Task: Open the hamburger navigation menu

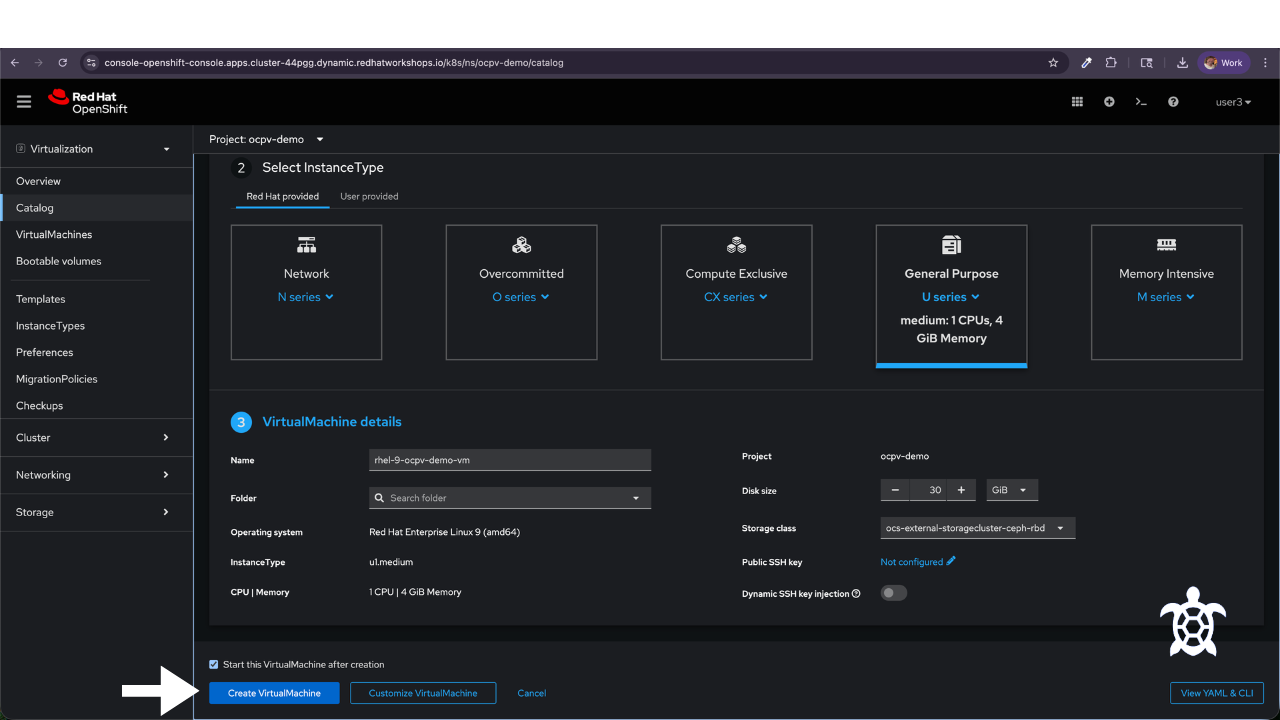Action: click(x=24, y=102)
